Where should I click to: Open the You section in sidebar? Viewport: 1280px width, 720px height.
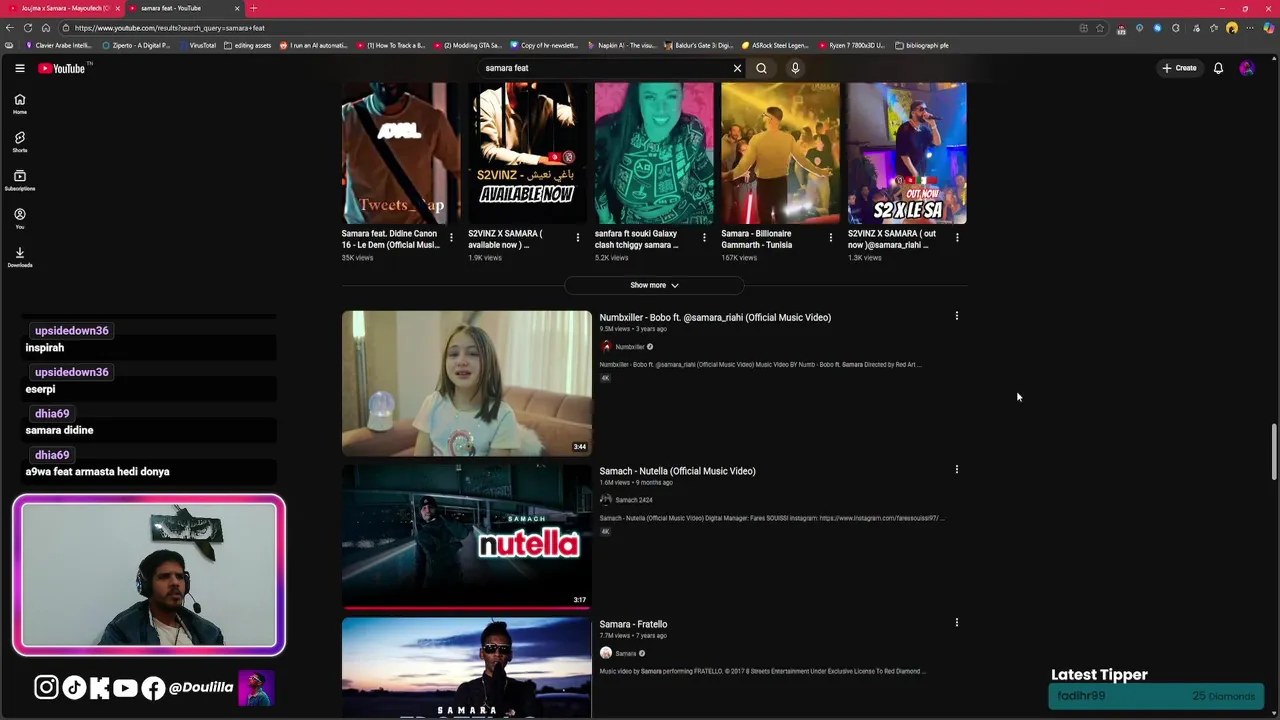(x=19, y=218)
